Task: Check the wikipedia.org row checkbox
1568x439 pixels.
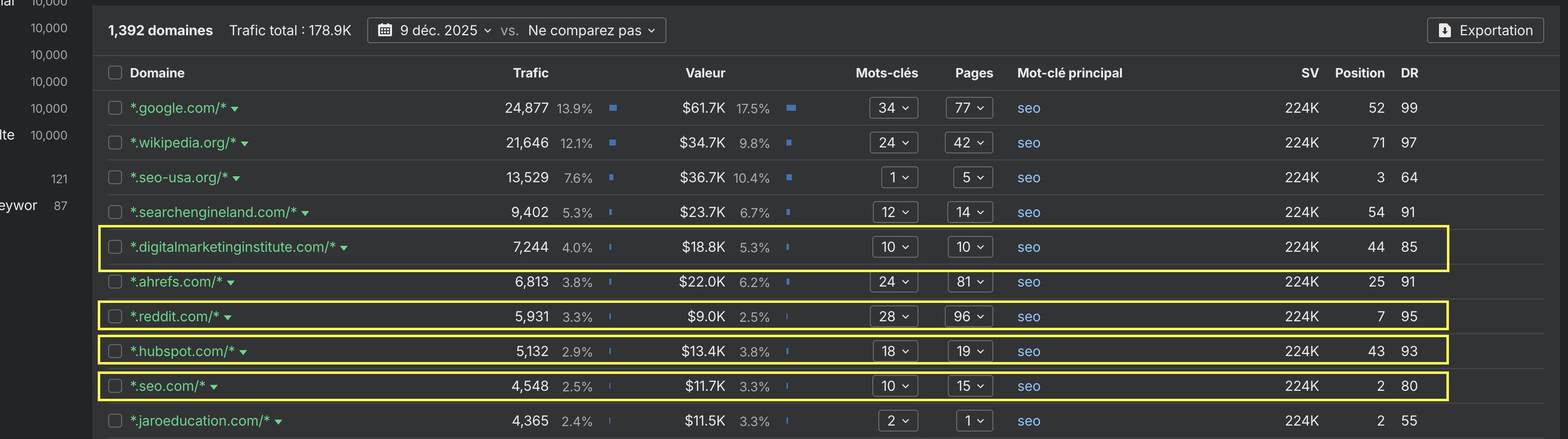Action: [115, 143]
